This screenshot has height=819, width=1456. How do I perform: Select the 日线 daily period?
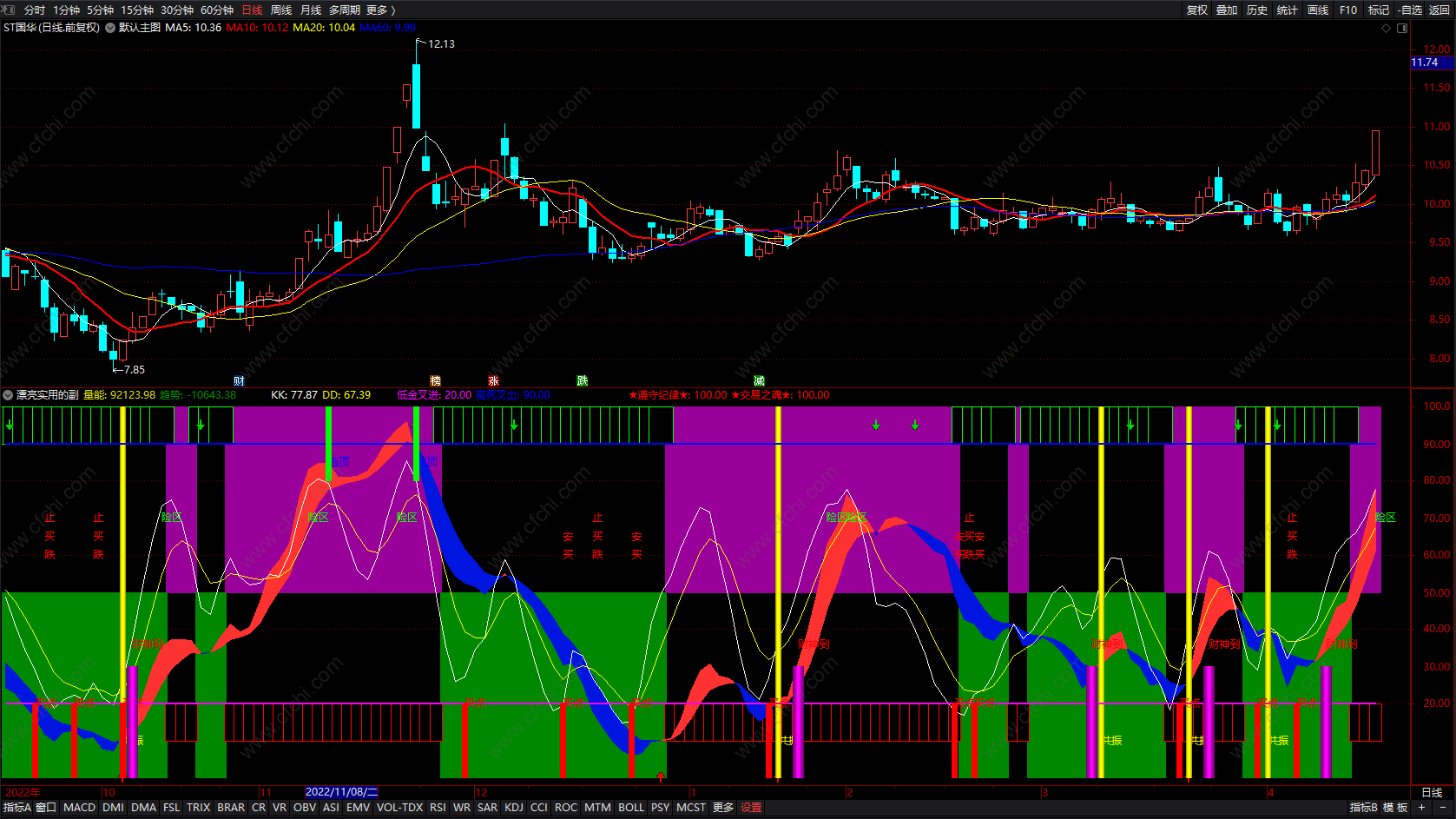click(252, 10)
